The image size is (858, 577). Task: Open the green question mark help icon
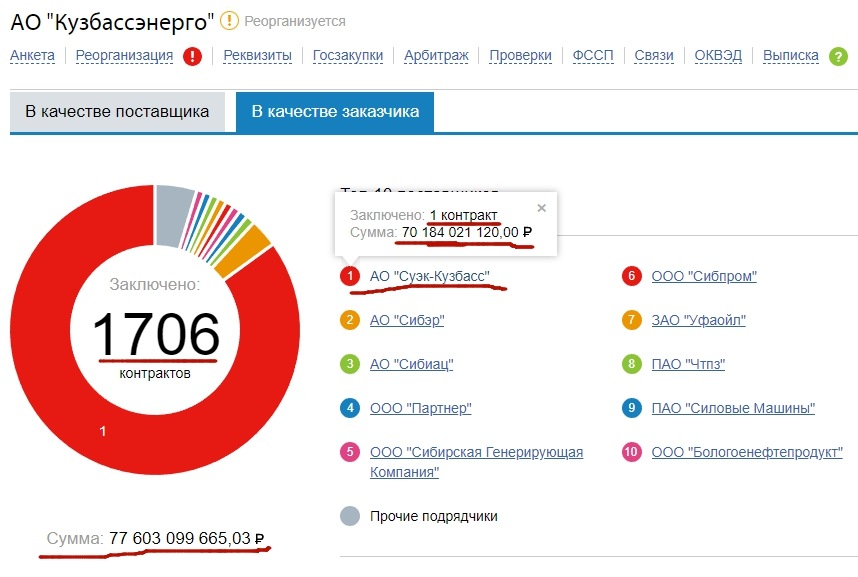[838, 56]
